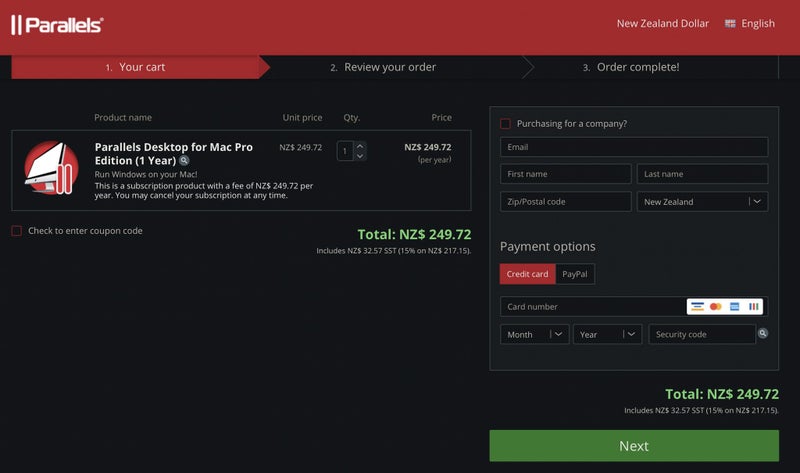Click the Mastercard logo in card number field
Viewport: 800px width, 473px height.
tap(715, 307)
